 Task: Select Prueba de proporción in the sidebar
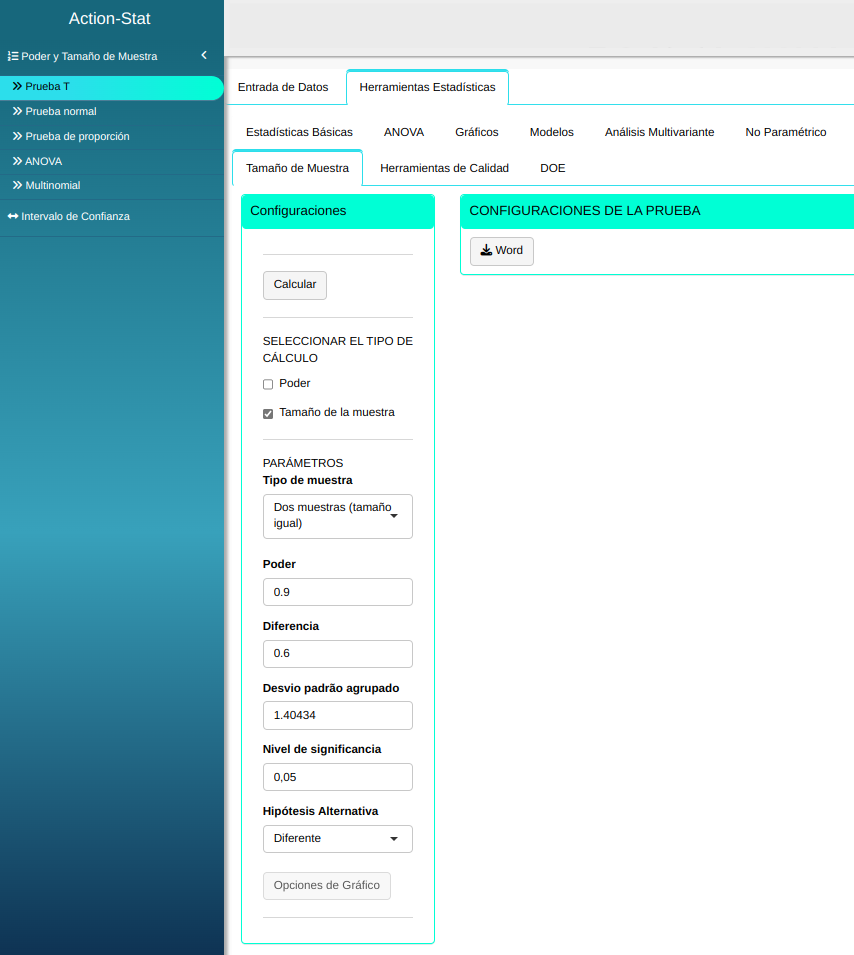[x=77, y=136]
